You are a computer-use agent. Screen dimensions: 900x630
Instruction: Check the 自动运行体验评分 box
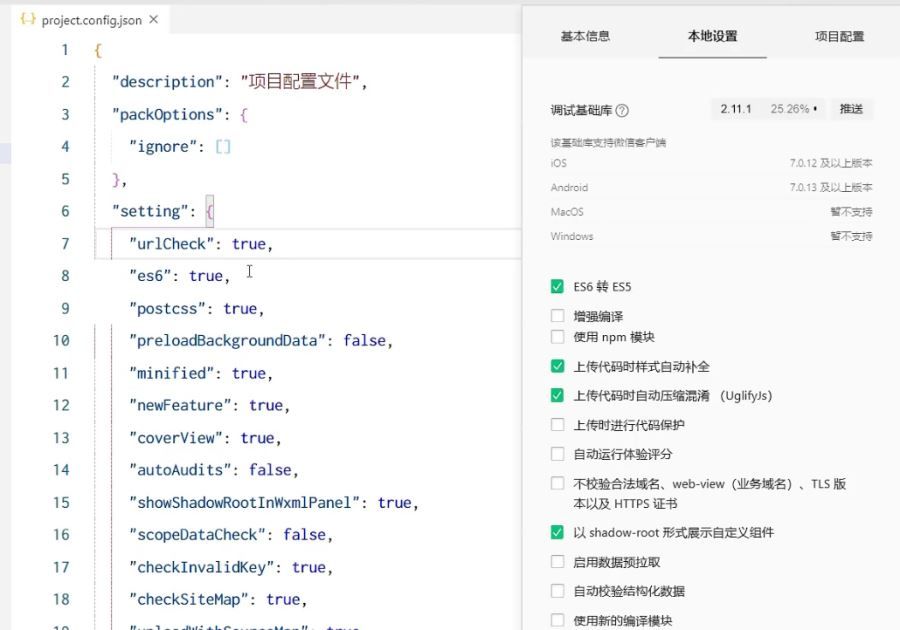pyautogui.click(x=558, y=454)
